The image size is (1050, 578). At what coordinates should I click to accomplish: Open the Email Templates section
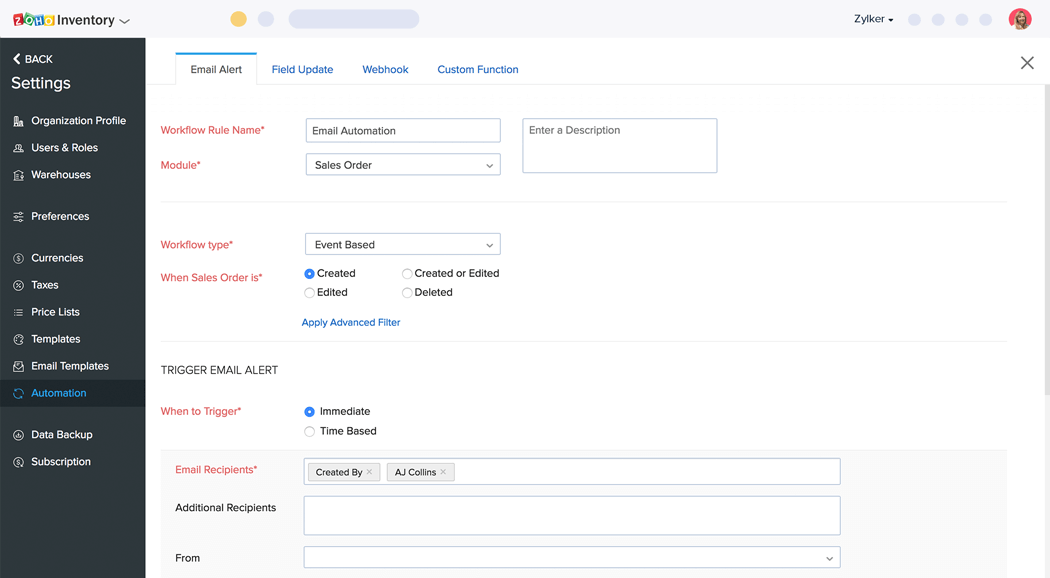tap(68, 365)
